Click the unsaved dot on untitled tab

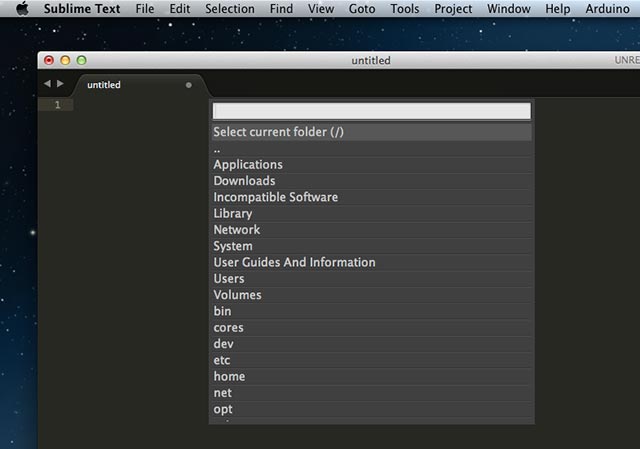tap(188, 85)
